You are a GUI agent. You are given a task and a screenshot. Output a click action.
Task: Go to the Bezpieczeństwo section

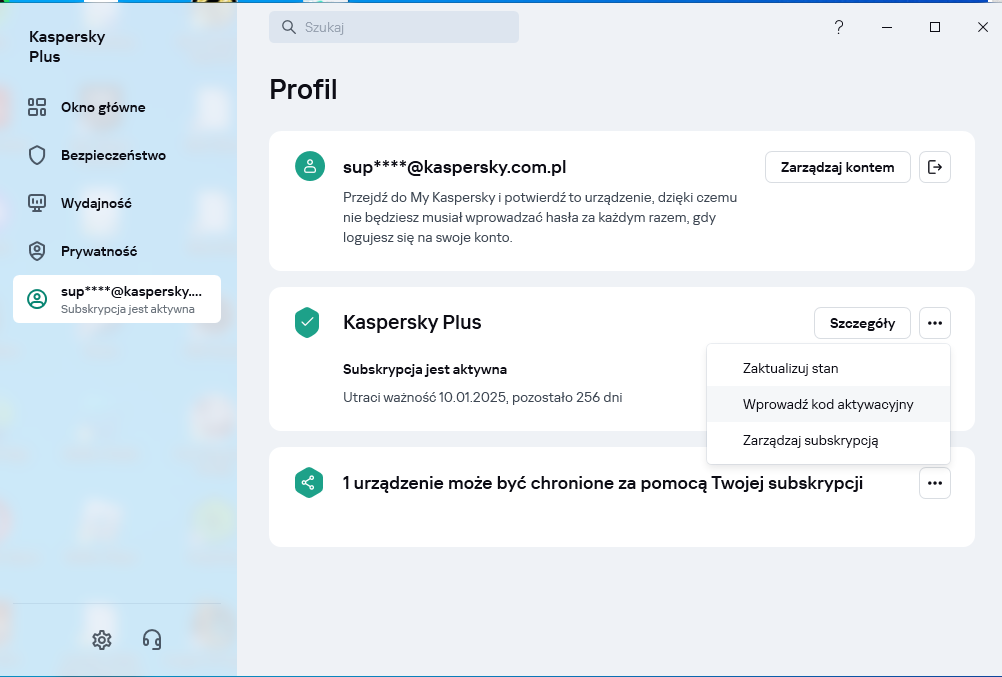point(112,155)
